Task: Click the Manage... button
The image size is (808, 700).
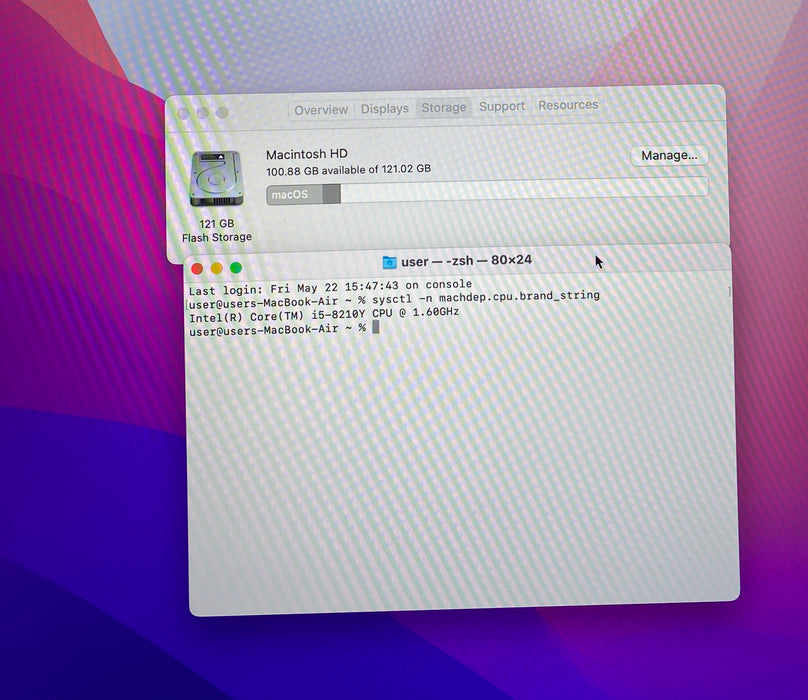Action: pyautogui.click(x=669, y=155)
